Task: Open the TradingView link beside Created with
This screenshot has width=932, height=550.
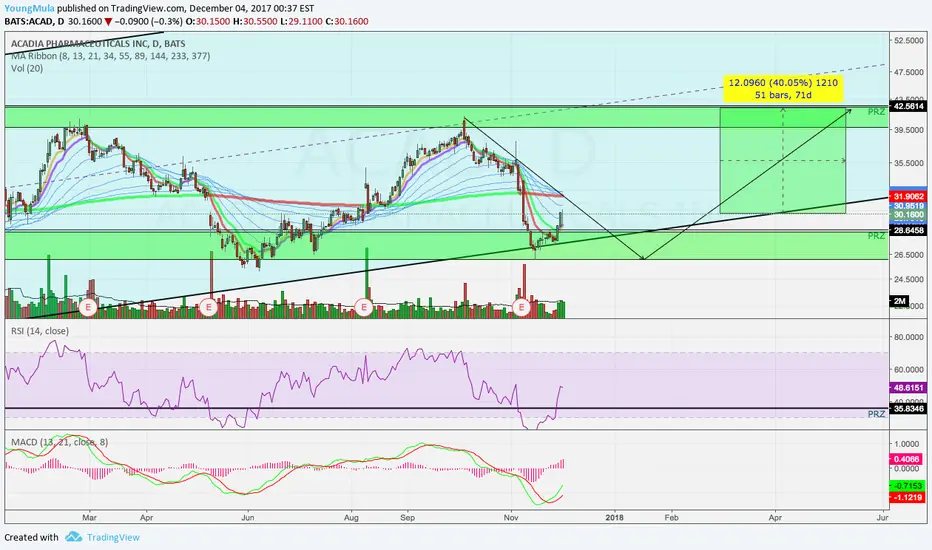Action: coord(113,538)
